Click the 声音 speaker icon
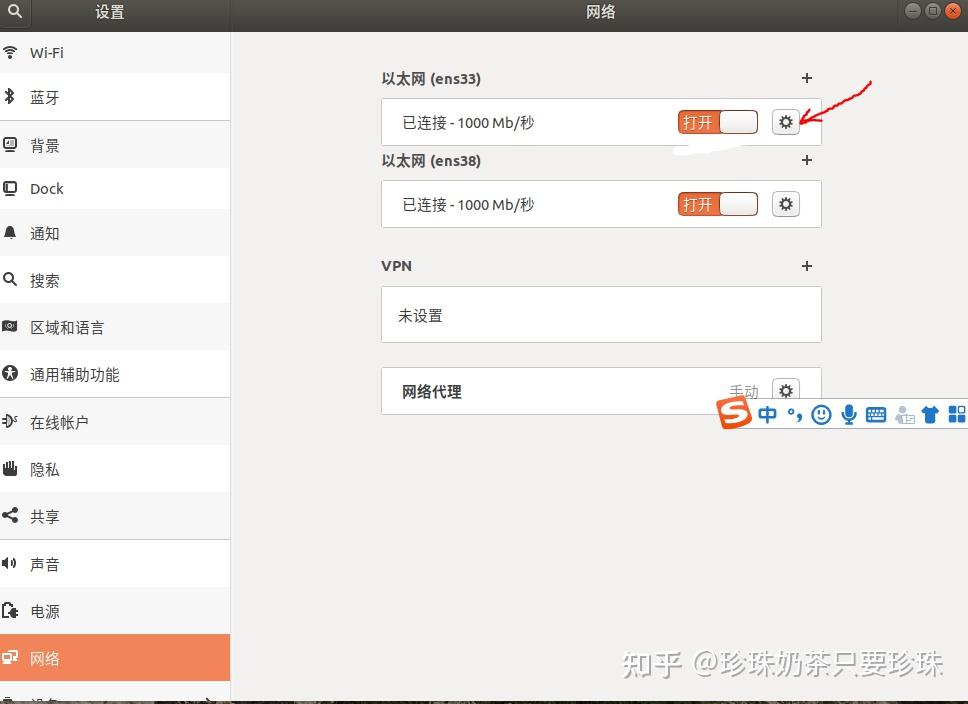 pyautogui.click(x=9, y=563)
